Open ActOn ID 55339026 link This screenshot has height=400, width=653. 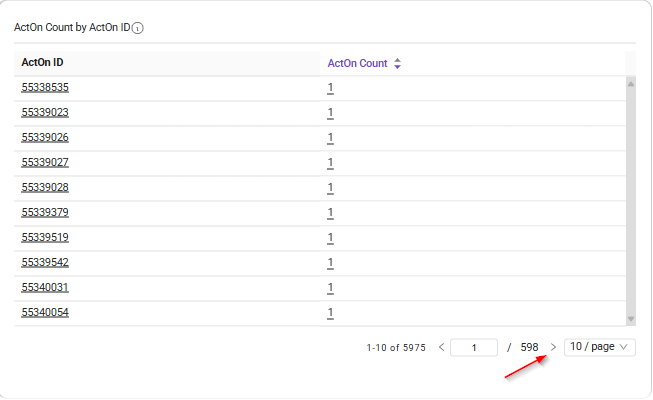45,138
